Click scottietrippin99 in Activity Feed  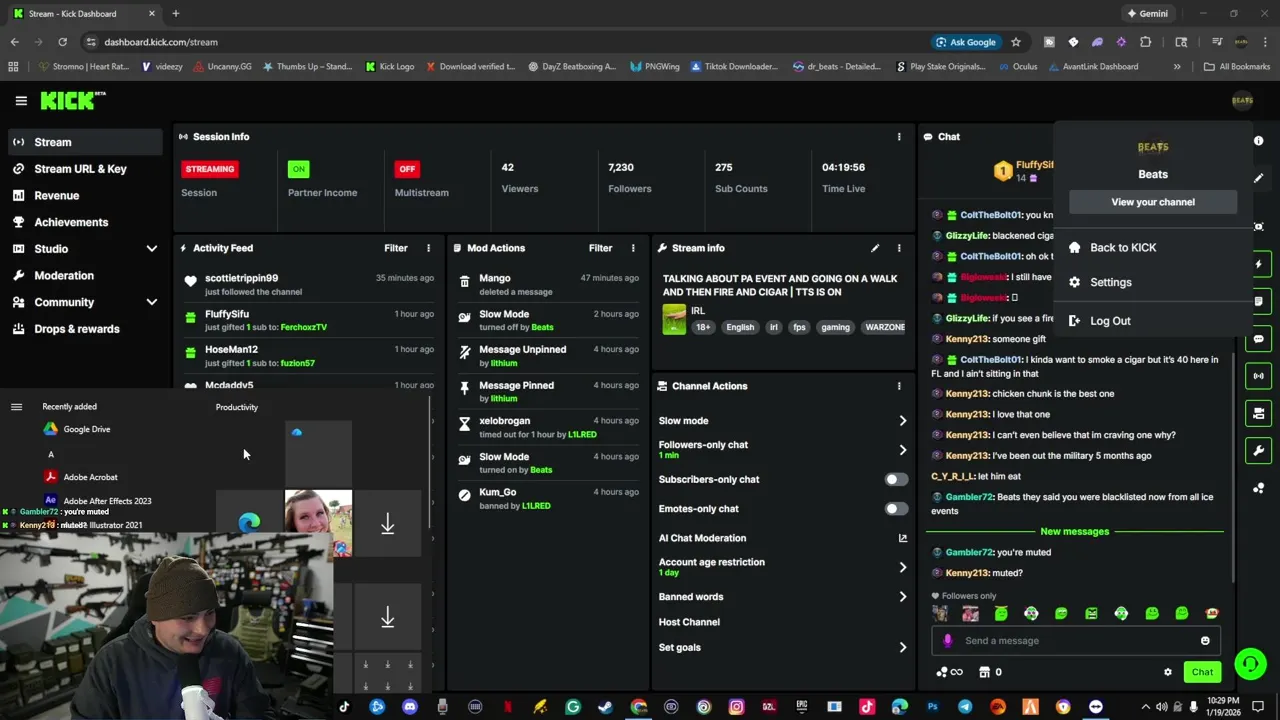pyautogui.click(x=242, y=278)
